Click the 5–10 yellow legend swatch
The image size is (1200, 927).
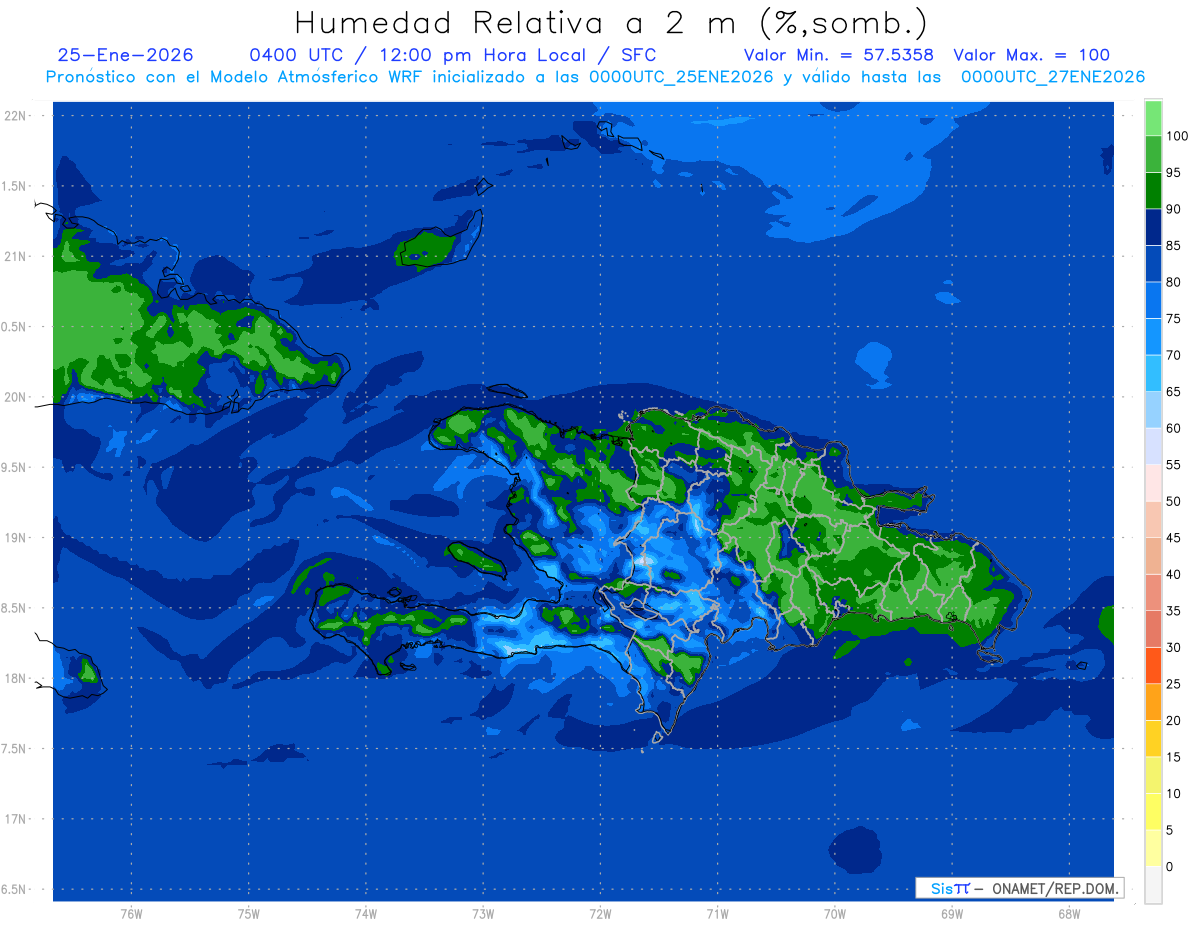point(1153,811)
